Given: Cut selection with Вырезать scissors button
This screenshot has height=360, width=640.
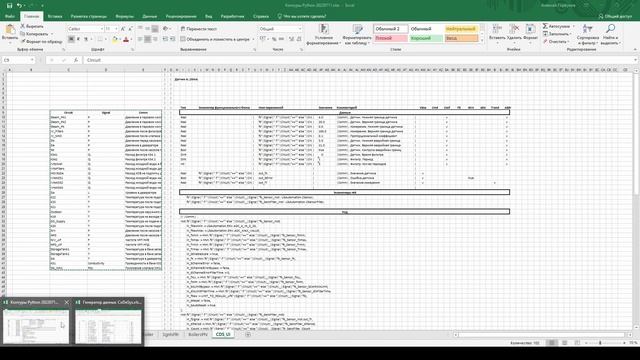Looking at the screenshot, I should (x=32, y=26).
